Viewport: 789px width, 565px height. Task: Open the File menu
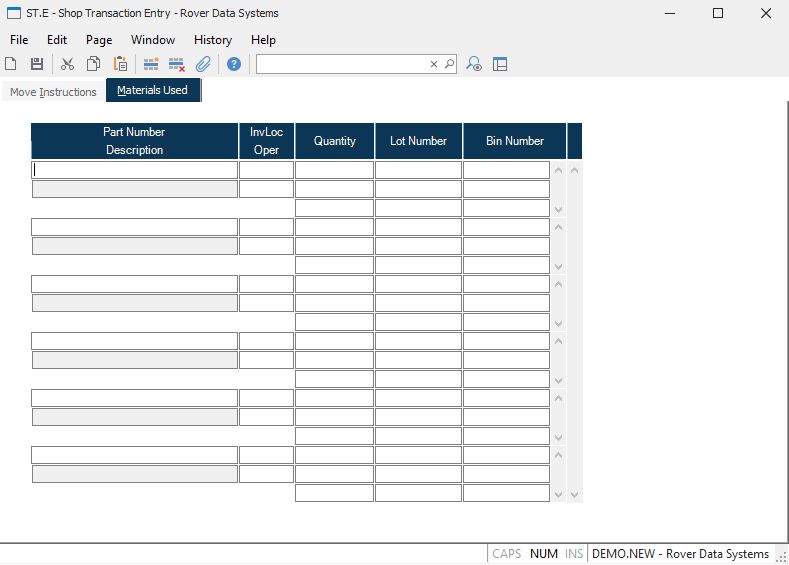pos(19,40)
